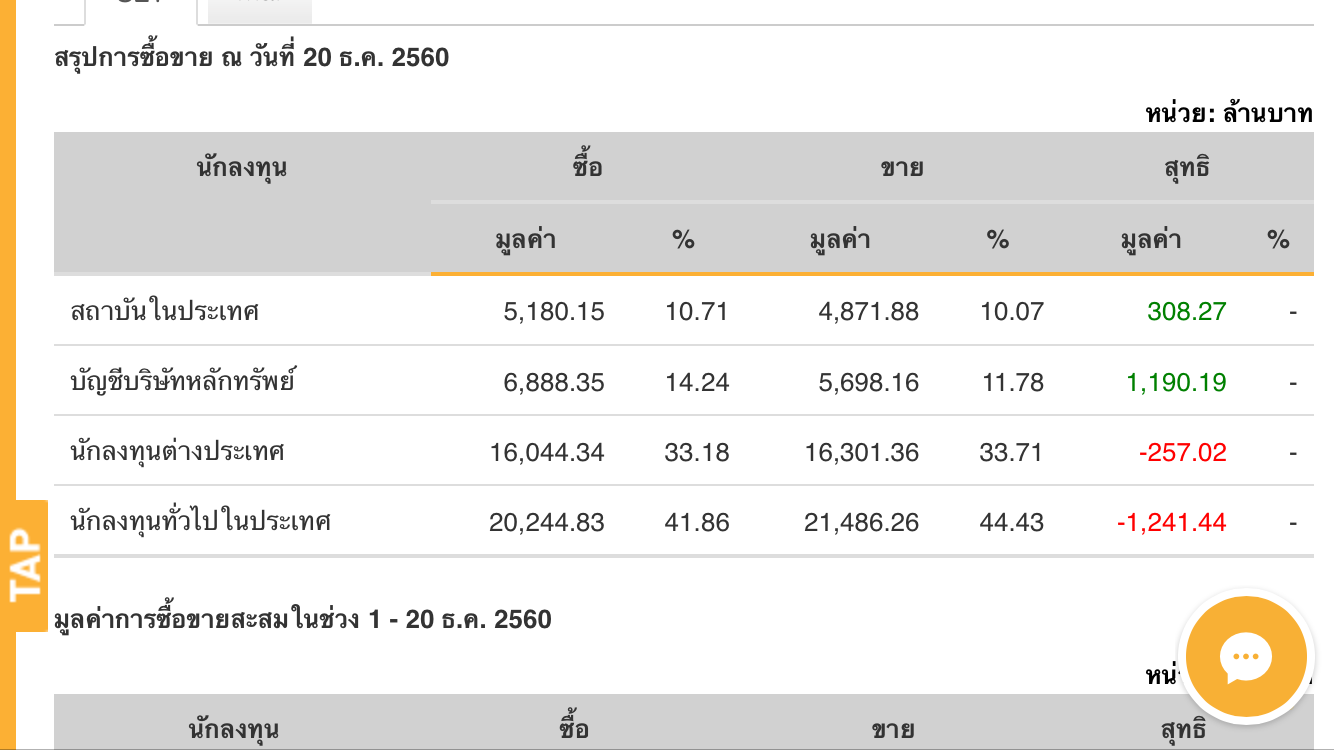Click the heading สรุปการซื้อขาย ณ วันที่ 20 ธ.ค. 2560
This screenshot has height=750, width=1334.
pos(252,58)
